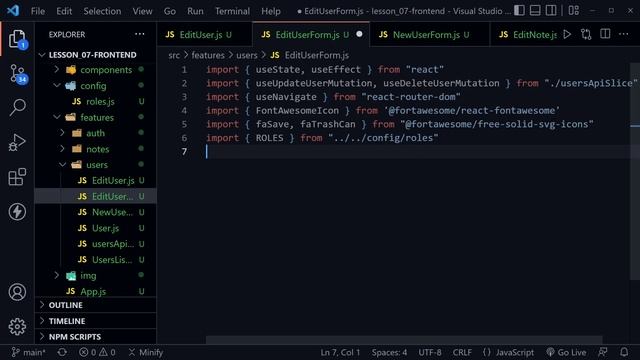
Task: Open the Go menu
Action: (x=170, y=11)
